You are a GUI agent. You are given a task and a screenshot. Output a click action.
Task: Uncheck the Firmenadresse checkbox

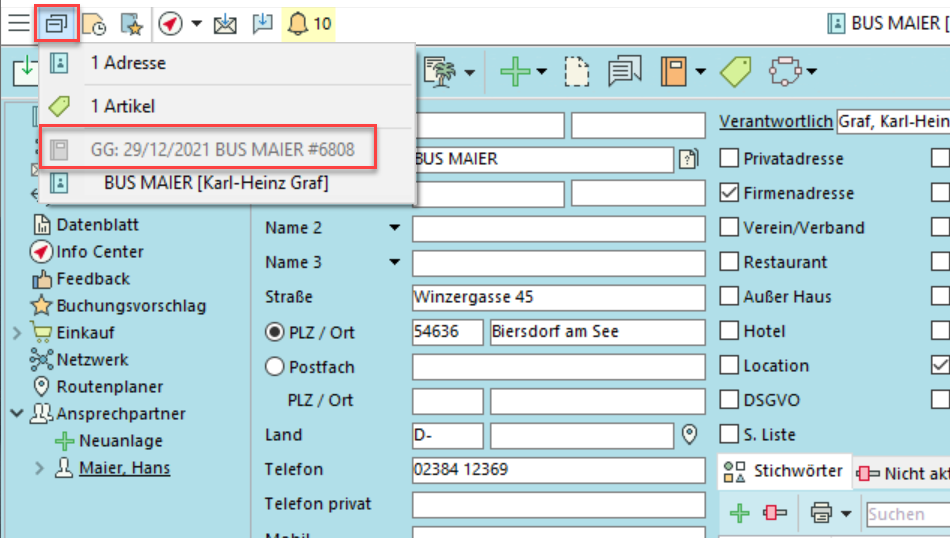tap(730, 193)
